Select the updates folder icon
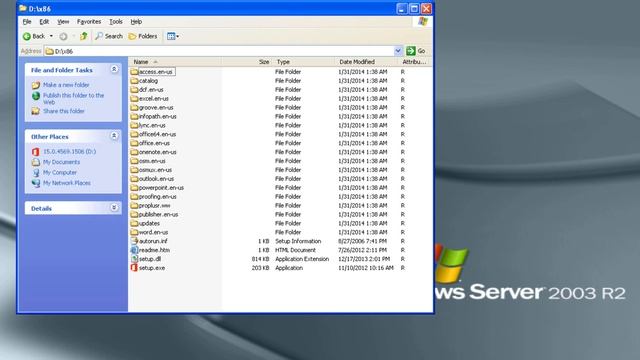 tap(134, 223)
